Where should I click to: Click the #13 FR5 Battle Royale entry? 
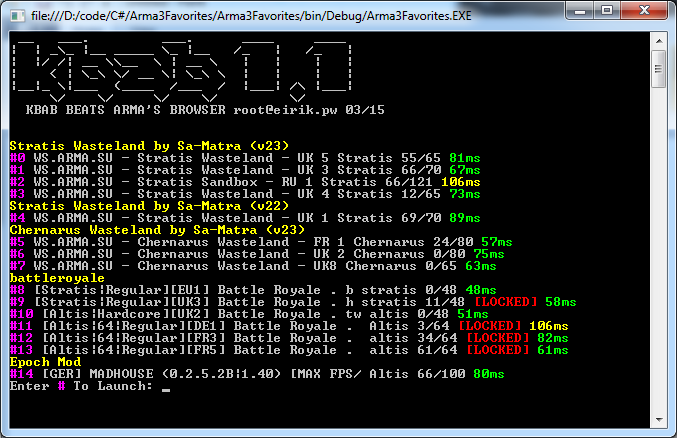(289, 350)
